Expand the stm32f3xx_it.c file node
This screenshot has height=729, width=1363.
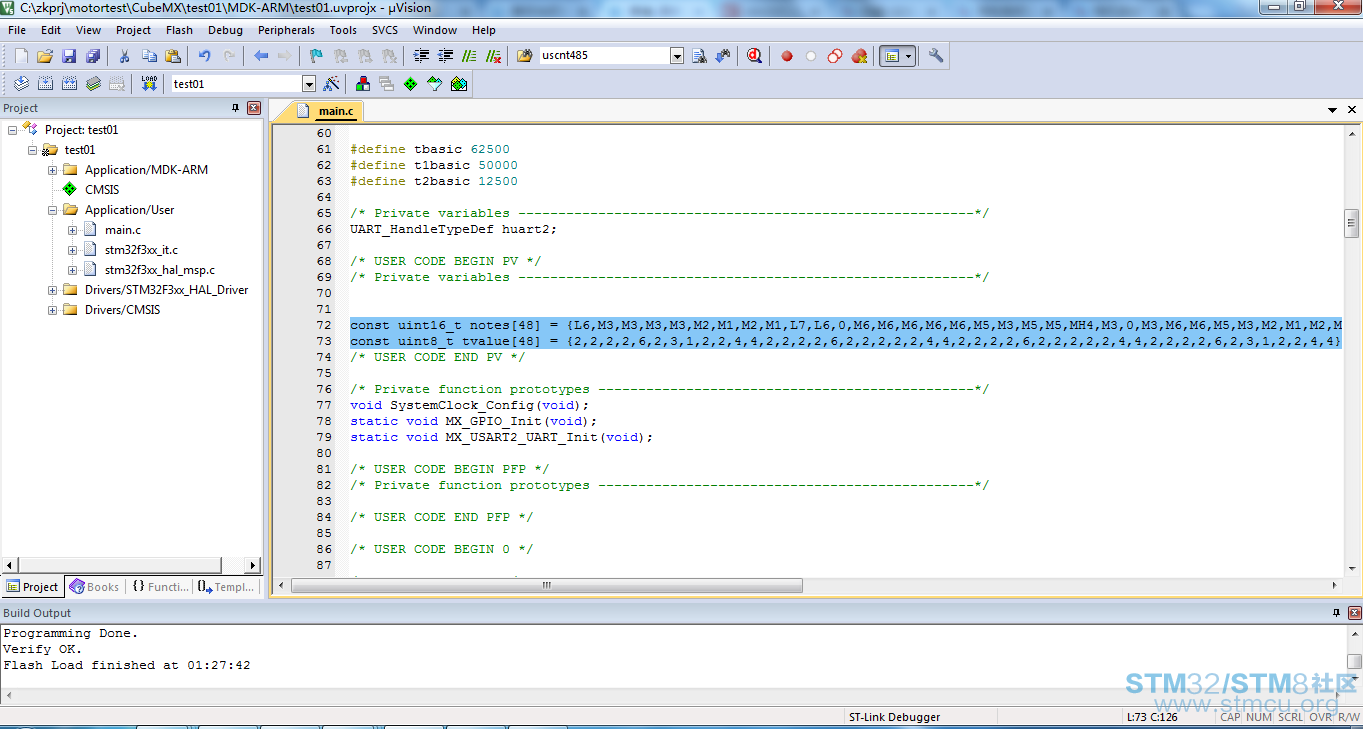coord(72,250)
